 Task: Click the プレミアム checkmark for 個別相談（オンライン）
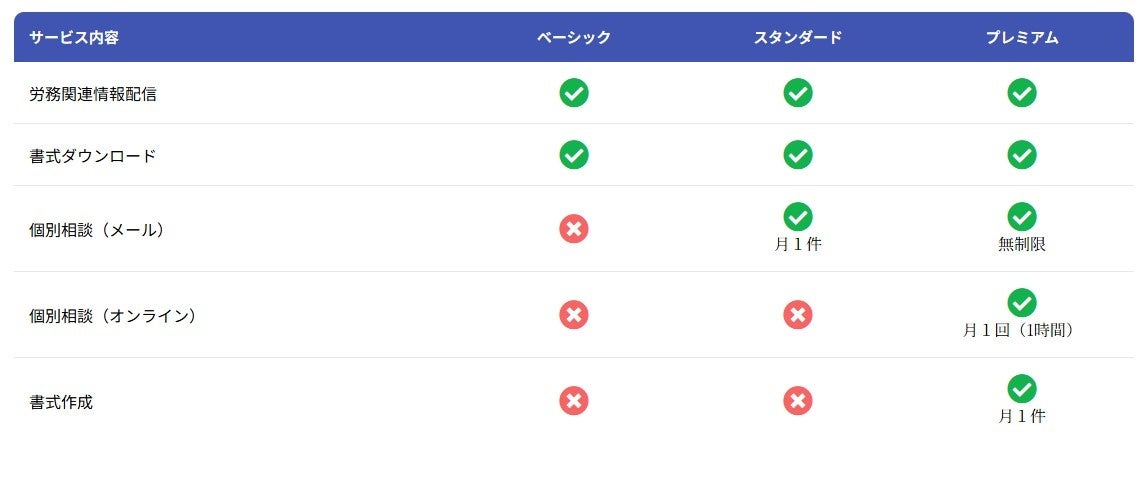point(1021,302)
